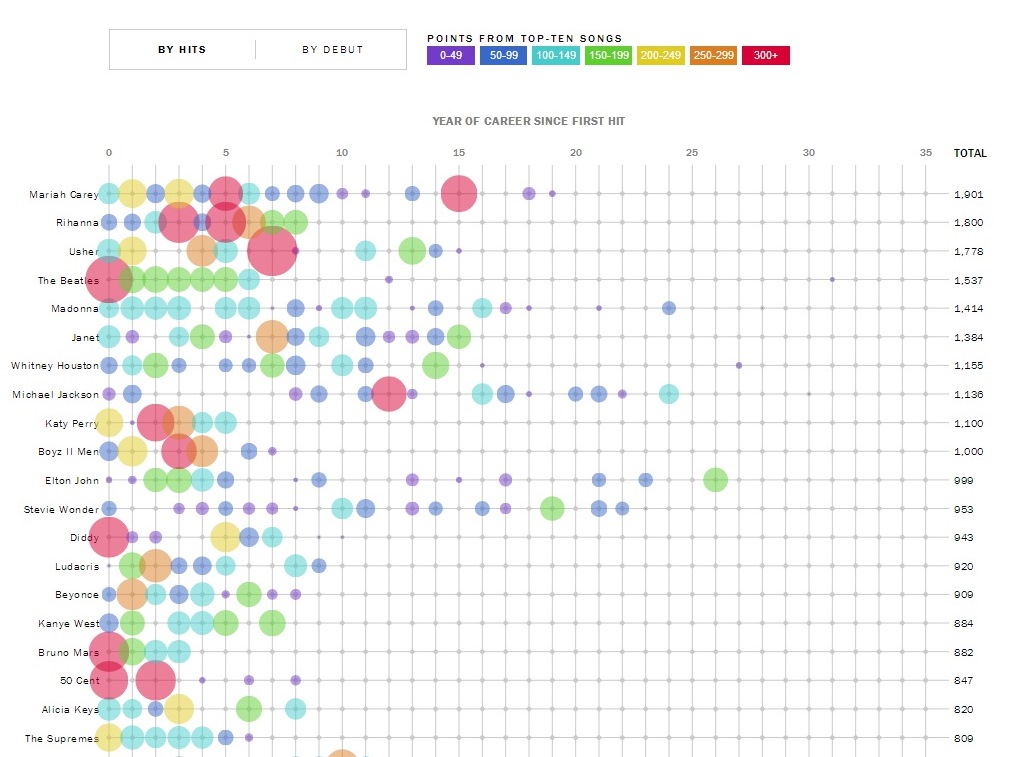Select the red 300+ points legend swatch

(766, 56)
